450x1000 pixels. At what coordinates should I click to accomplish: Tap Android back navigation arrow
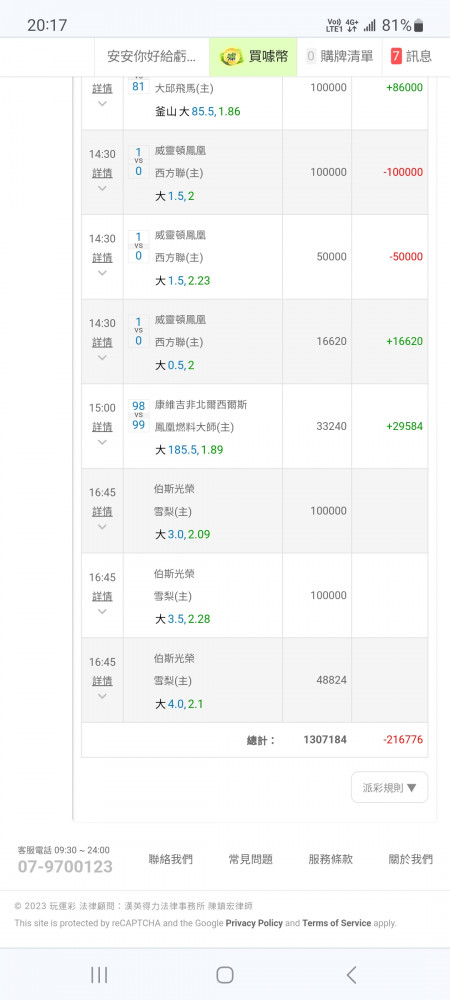pyautogui.click(x=351, y=974)
